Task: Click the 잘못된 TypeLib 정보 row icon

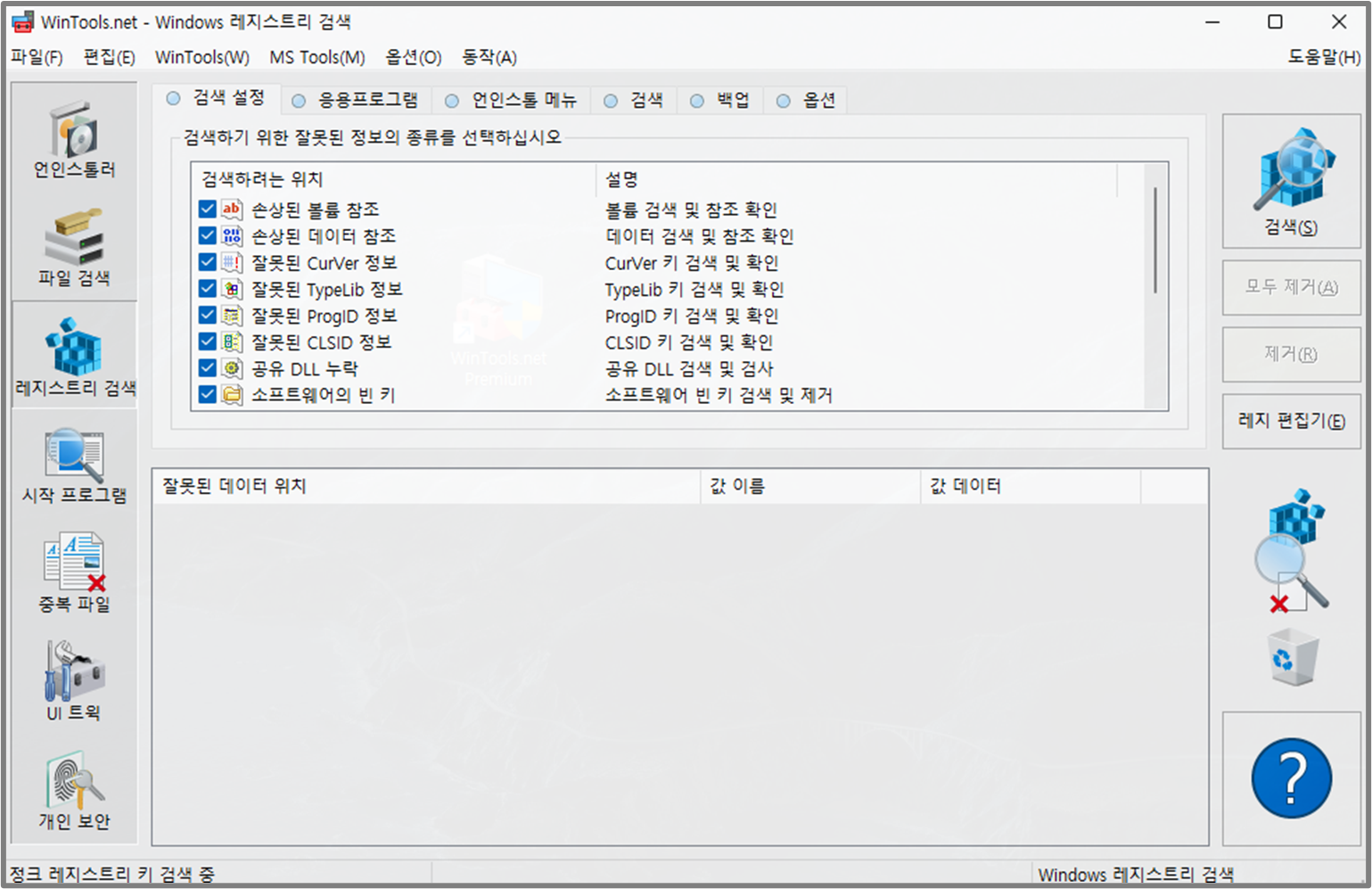Action: [x=232, y=289]
